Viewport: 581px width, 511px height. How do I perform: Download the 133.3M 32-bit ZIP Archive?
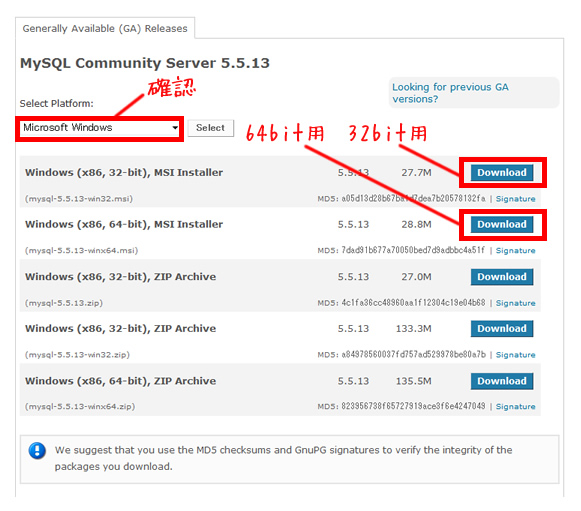(502, 329)
